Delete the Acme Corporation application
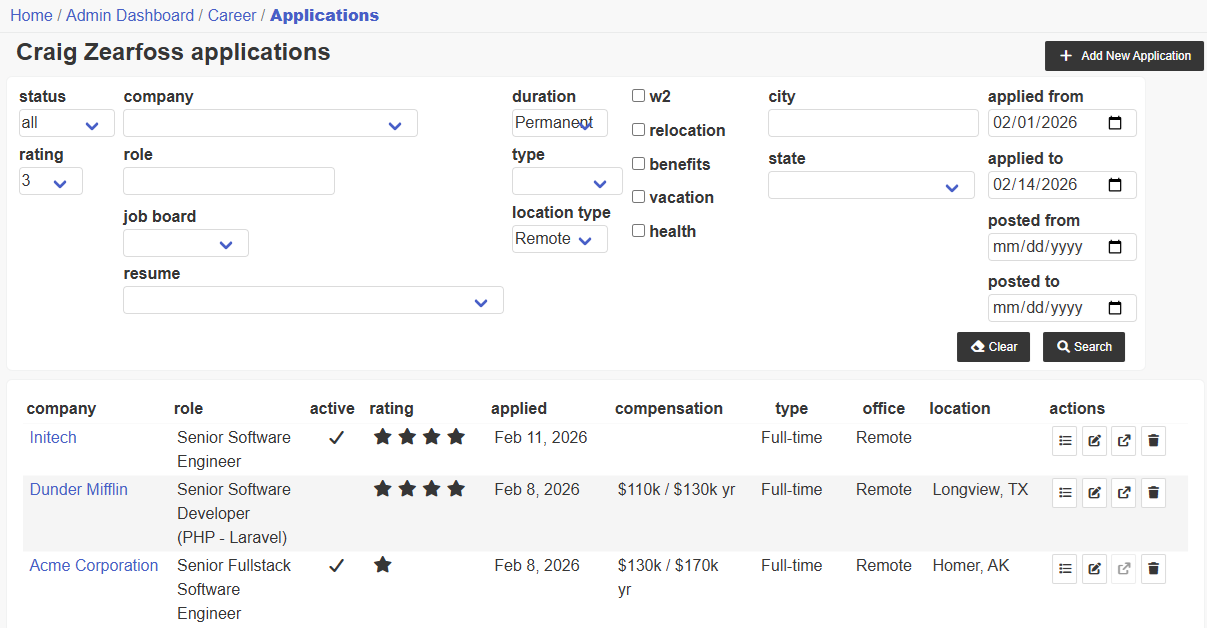Viewport: 1207px width, 628px height. click(x=1153, y=568)
